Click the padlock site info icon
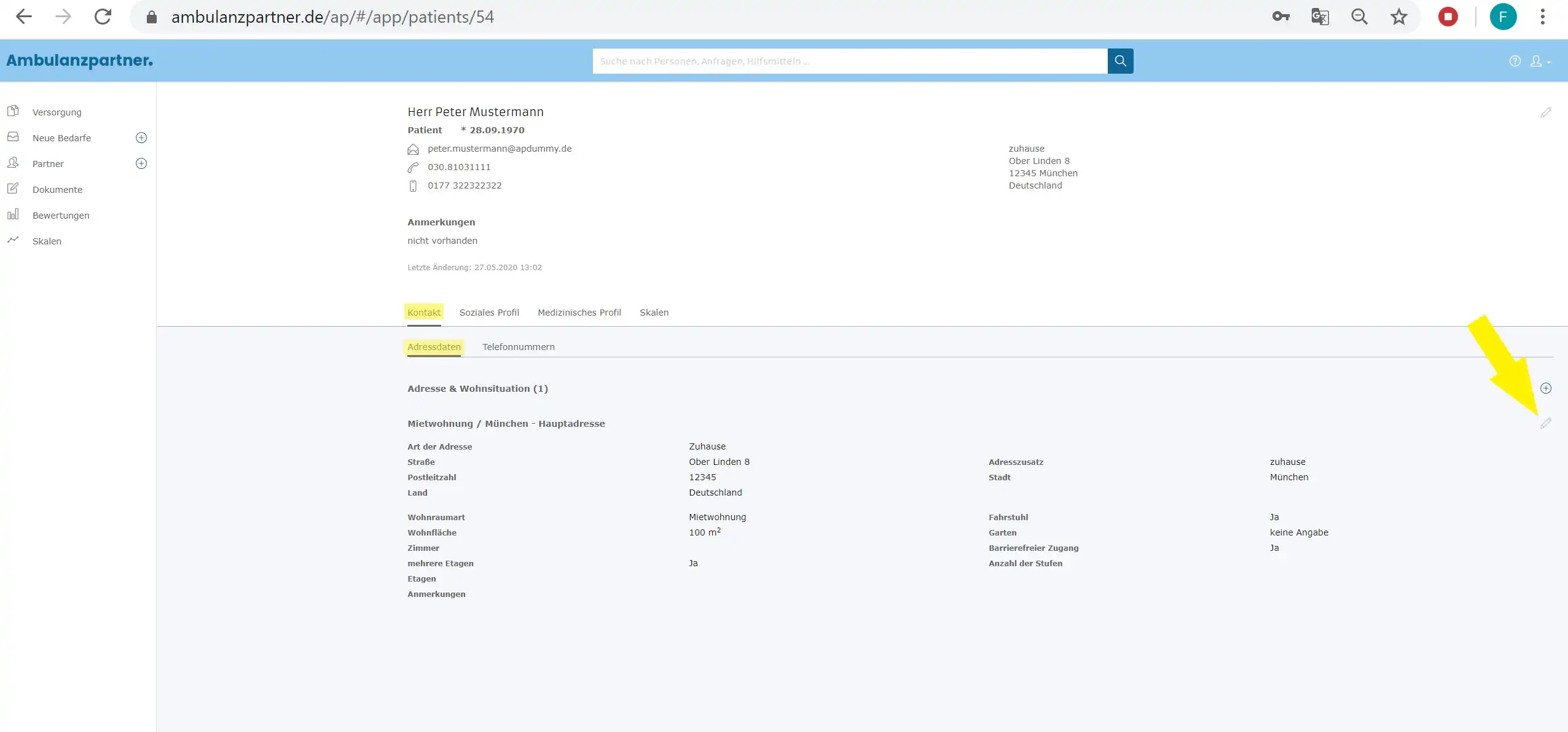The image size is (1568, 732). 152,17
